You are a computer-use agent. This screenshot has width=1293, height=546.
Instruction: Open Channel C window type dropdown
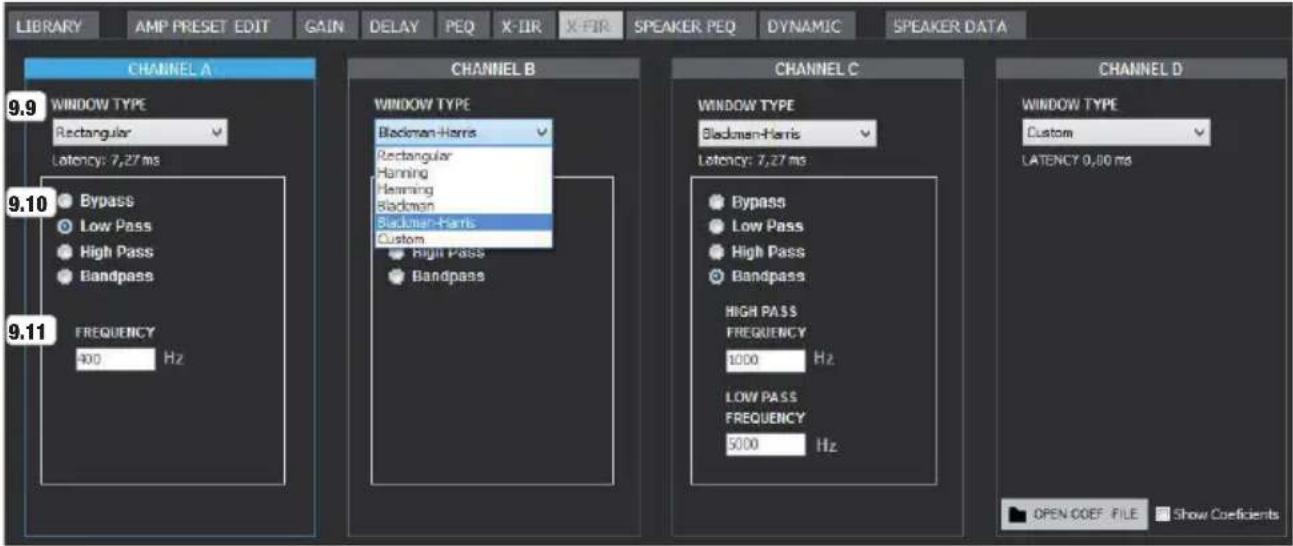pyautogui.click(x=788, y=133)
